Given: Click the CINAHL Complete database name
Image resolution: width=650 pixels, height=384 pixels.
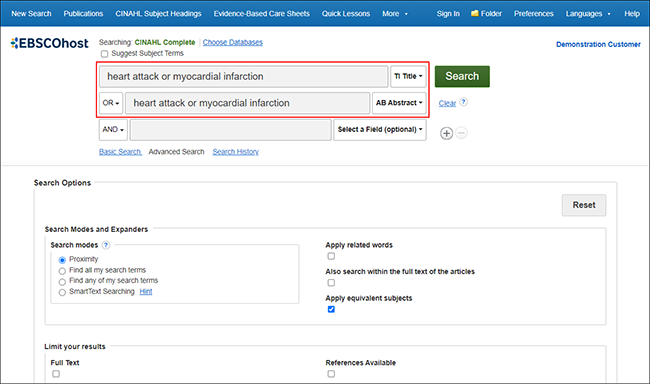Looking at the screenshot, I should click(x=165, y=42).
